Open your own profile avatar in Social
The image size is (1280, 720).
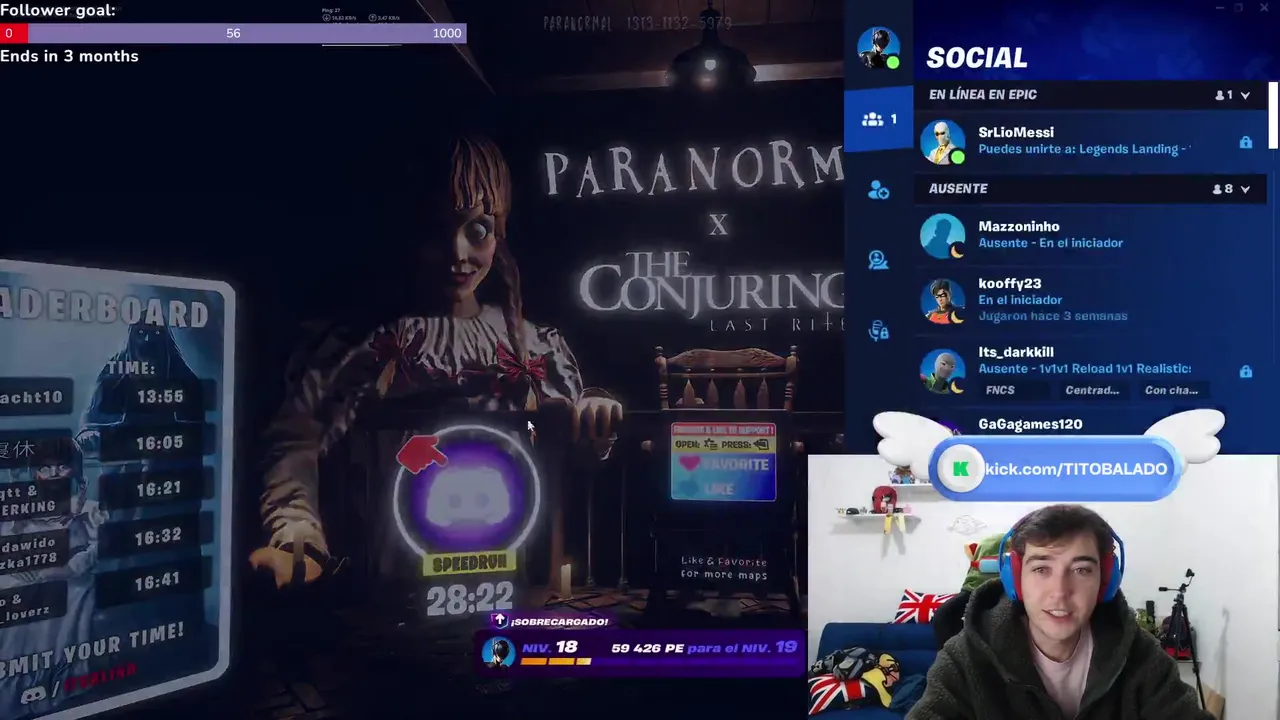(878, 47)
